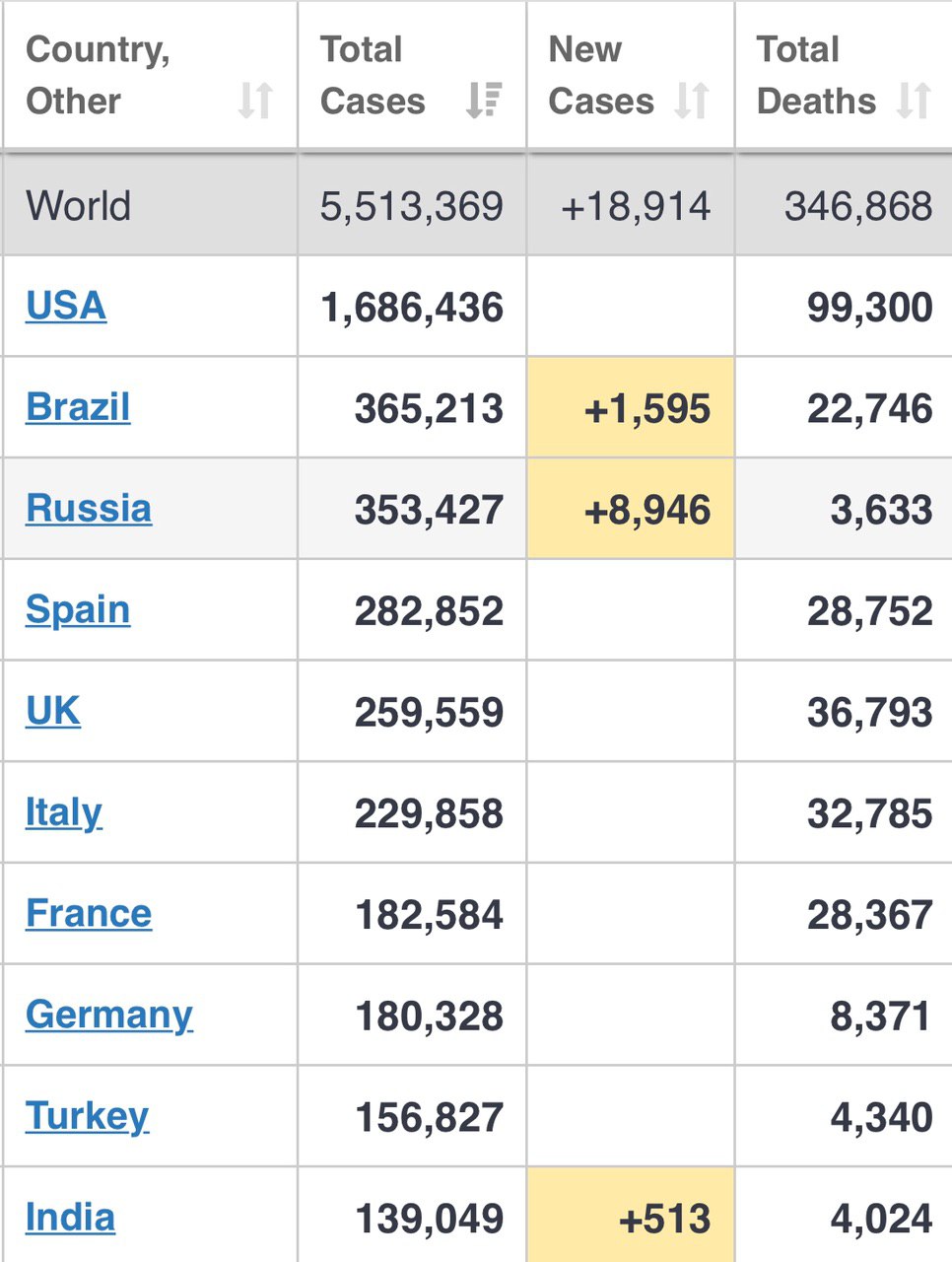
Task: Sort by New Cases arrows icon
Action: (x=692, y=101)
